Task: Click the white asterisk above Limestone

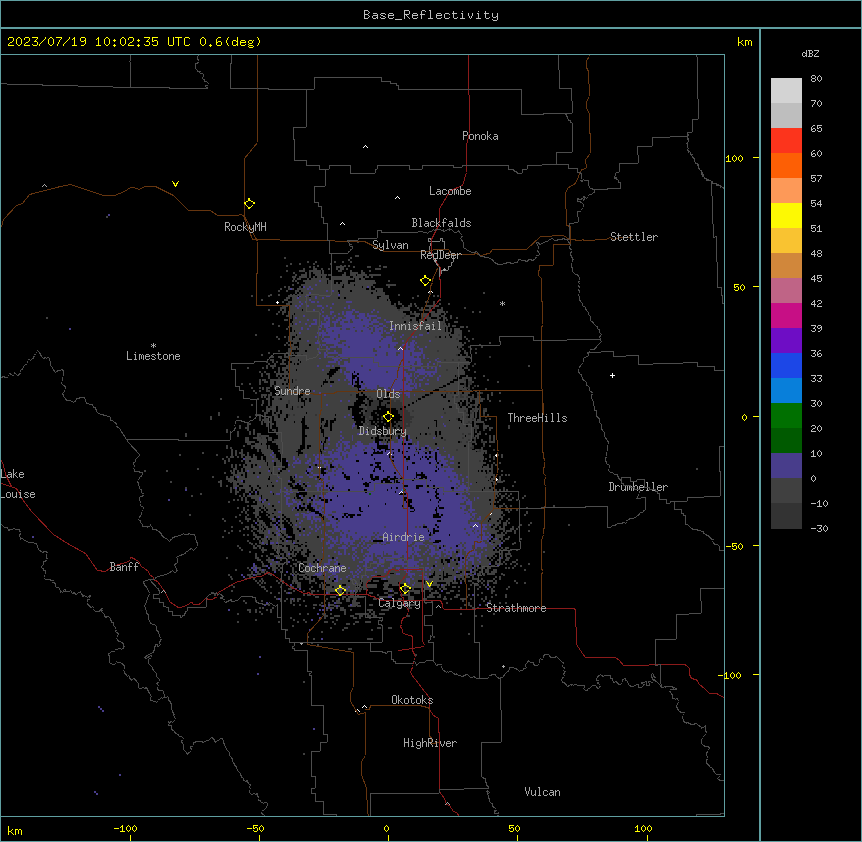Action: (x=153, y=346)
